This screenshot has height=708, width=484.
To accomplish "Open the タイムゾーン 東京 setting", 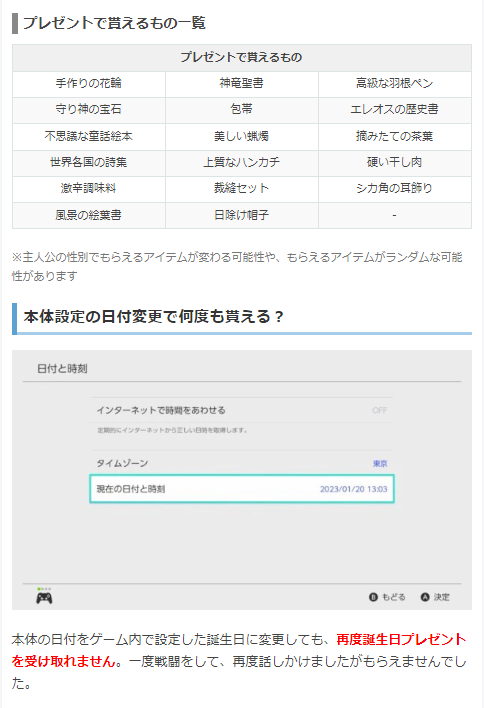I will coord(242,463).
